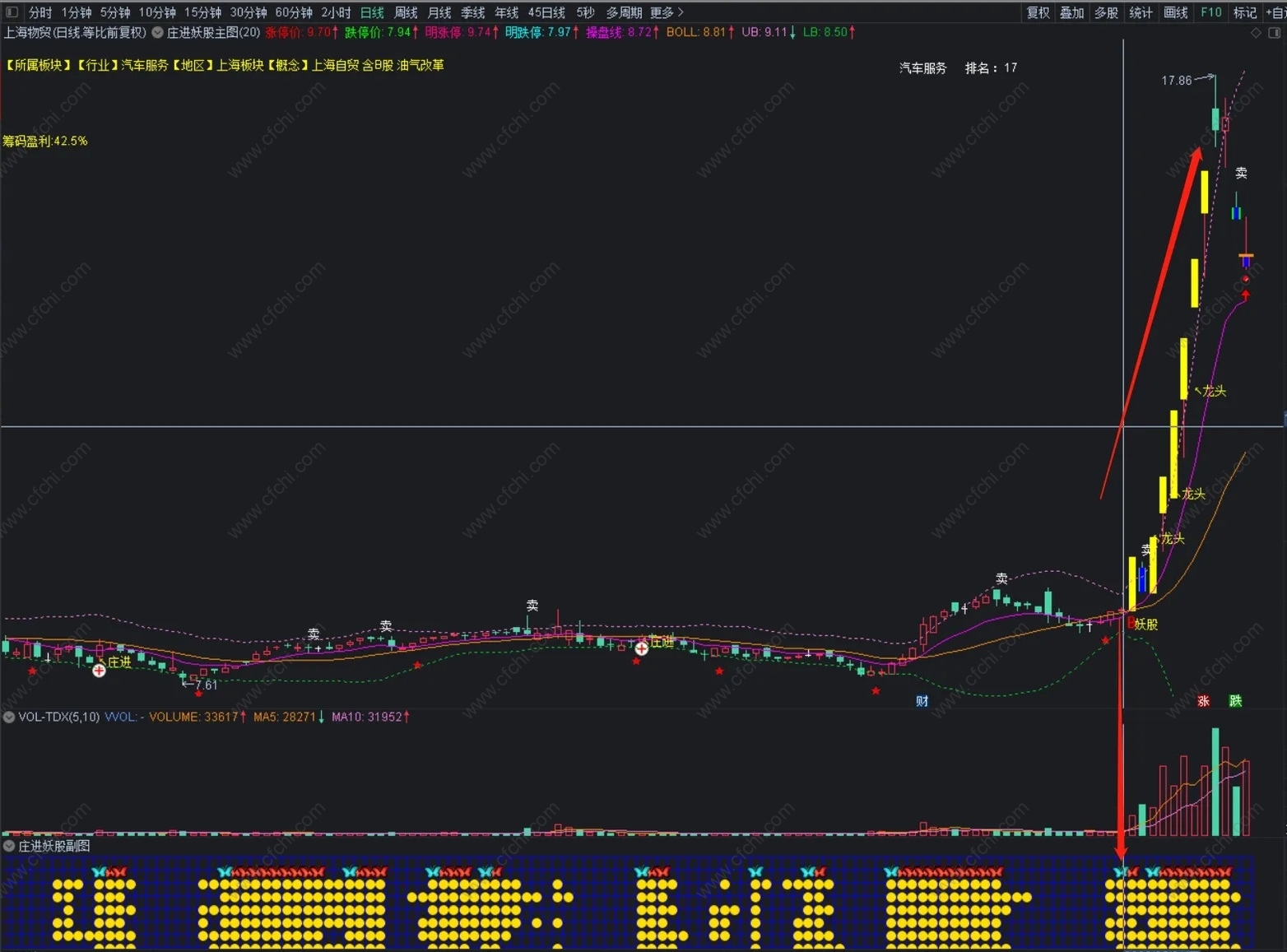Image resolution: width=1287 pixels, height=952 pixels.
Task: Open the 复权 adjustment menu
Action: pyautogui.click(x=1038, y=12)
